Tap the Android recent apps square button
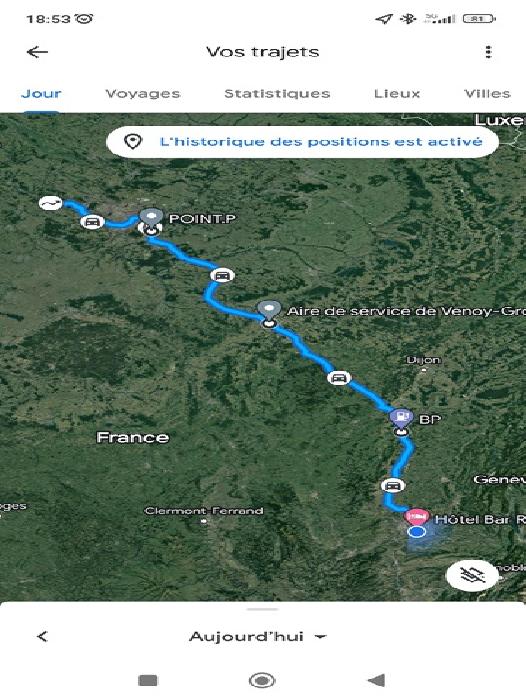Image resolution: width=526 pixels, height=700 pixels. click(x=148, y=680)
